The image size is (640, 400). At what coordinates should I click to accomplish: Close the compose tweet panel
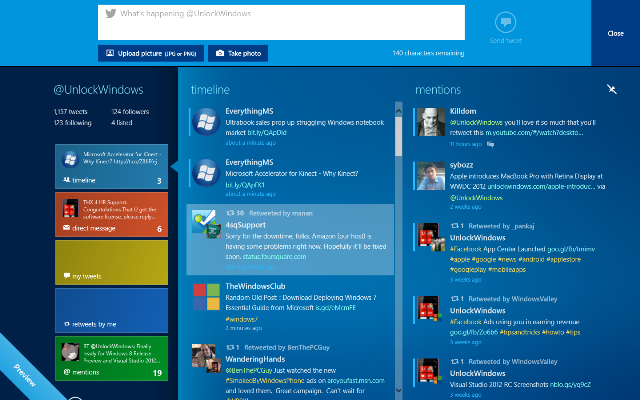pyautogui.click(x=615, y=33)
